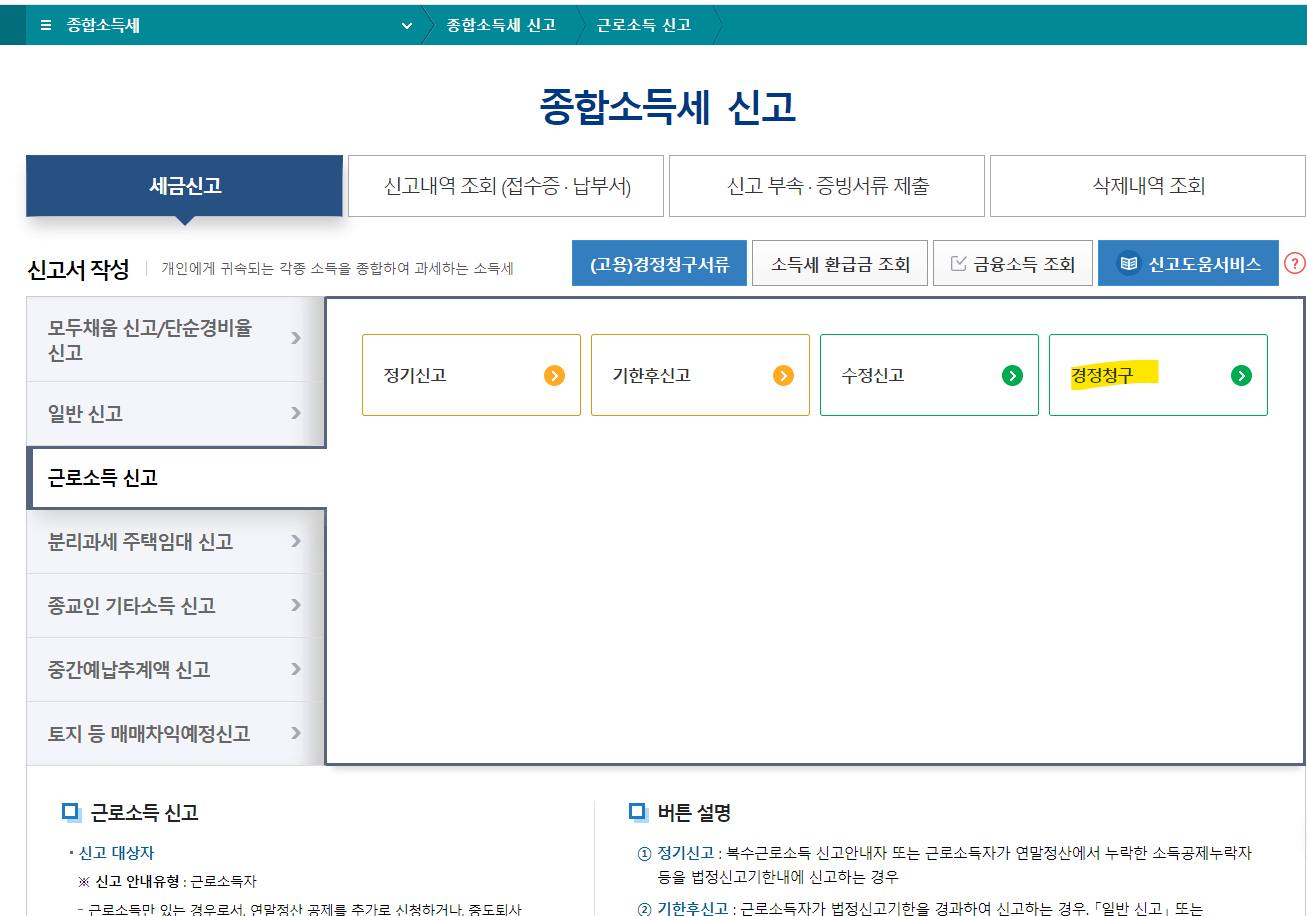Select the 신고 부속·증빙서류 제출 tab
The image size is (1307, 916).
pyautogui.click(x=826, y=185)
